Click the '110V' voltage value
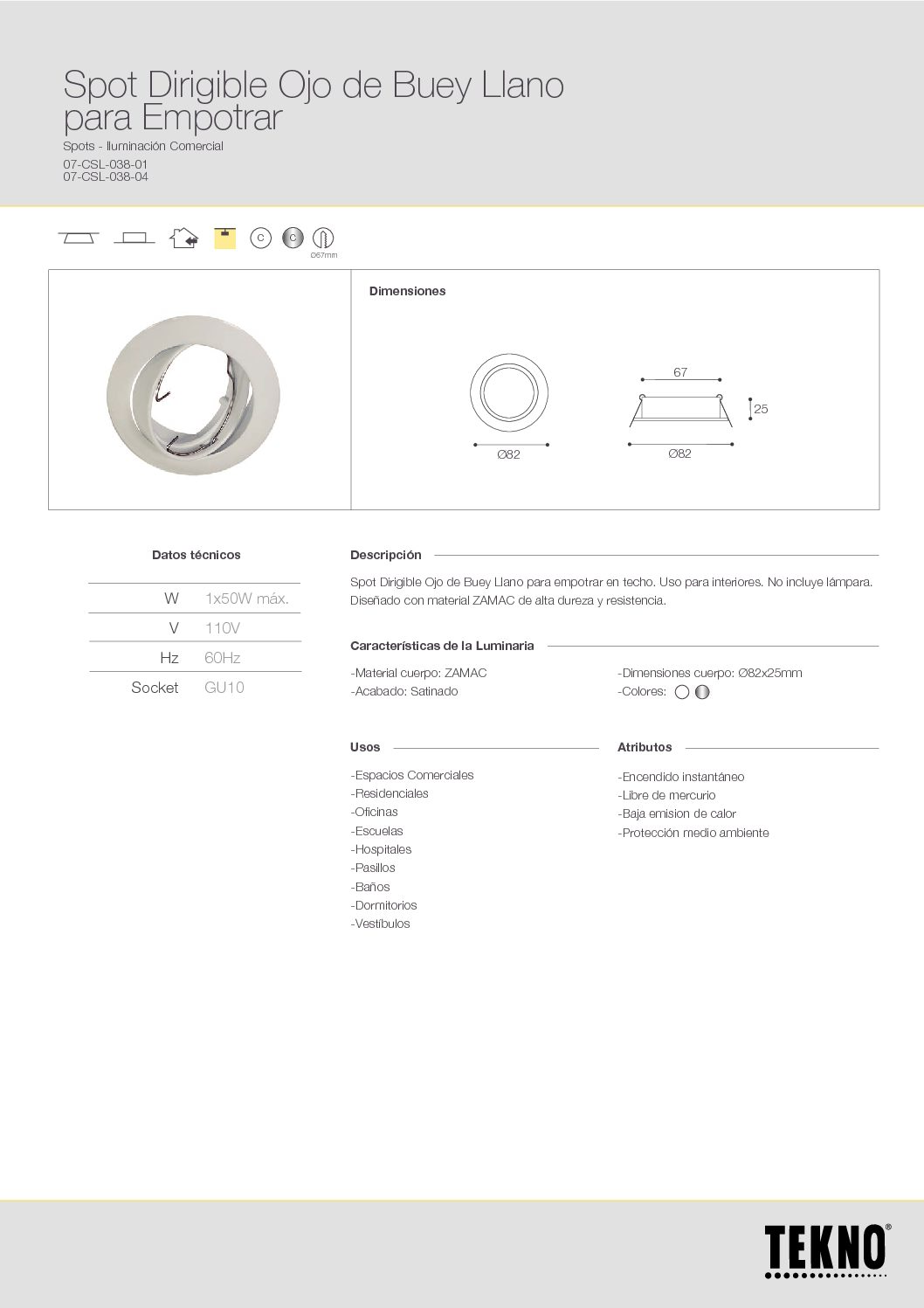Viewport: 924px width, 1308px height. [x=223, y=628]
